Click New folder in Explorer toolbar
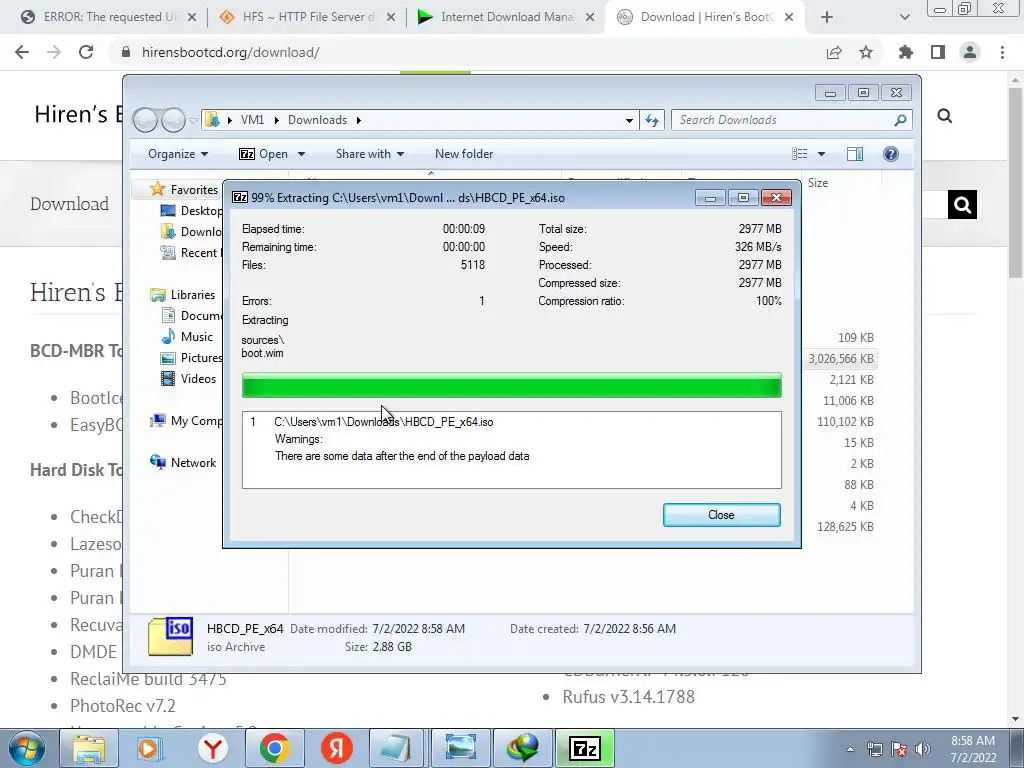Screen dimensions: 1024x768 (x=464, y=154)
